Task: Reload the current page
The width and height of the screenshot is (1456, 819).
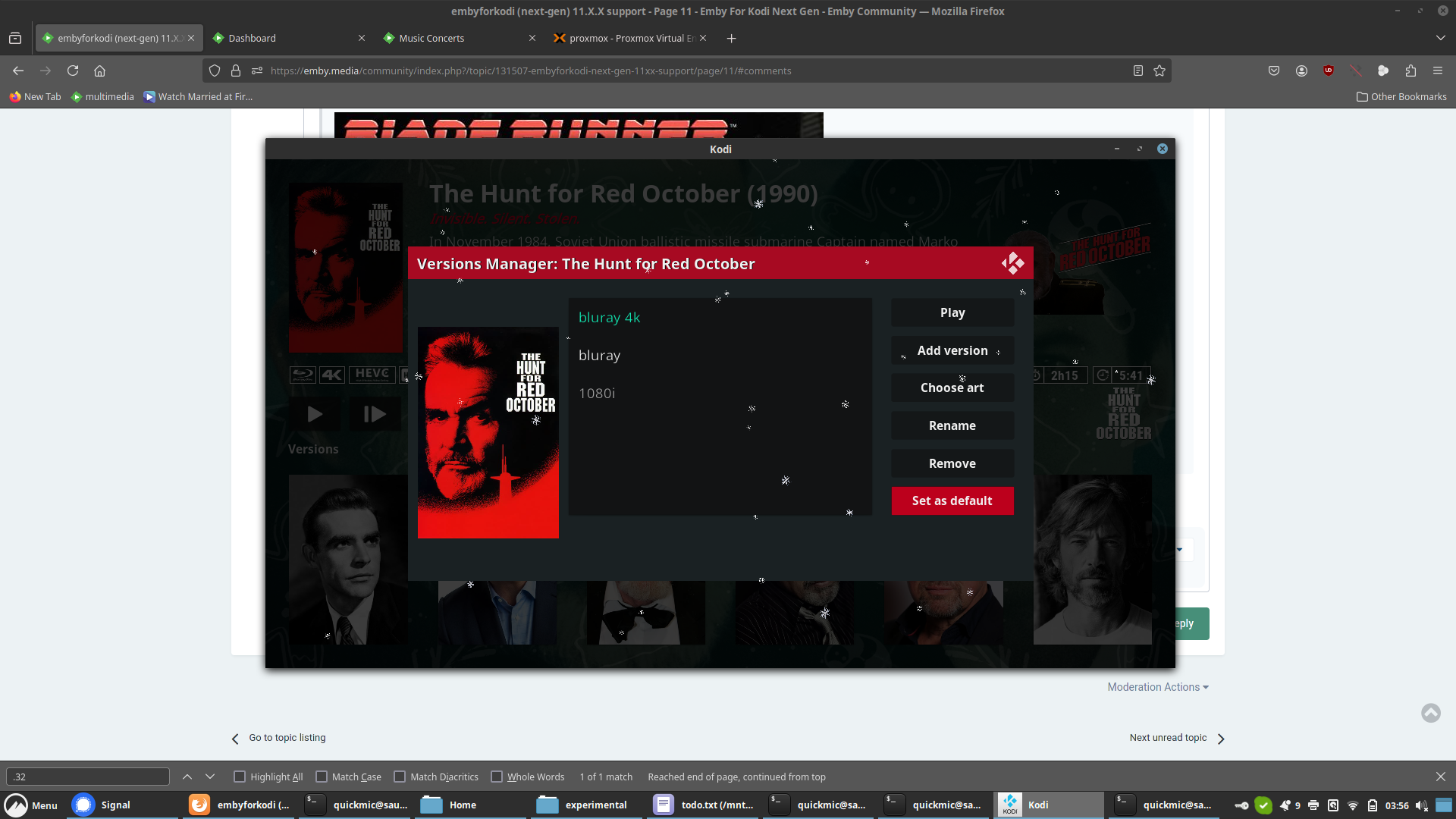Action: [x=73, y=71]
